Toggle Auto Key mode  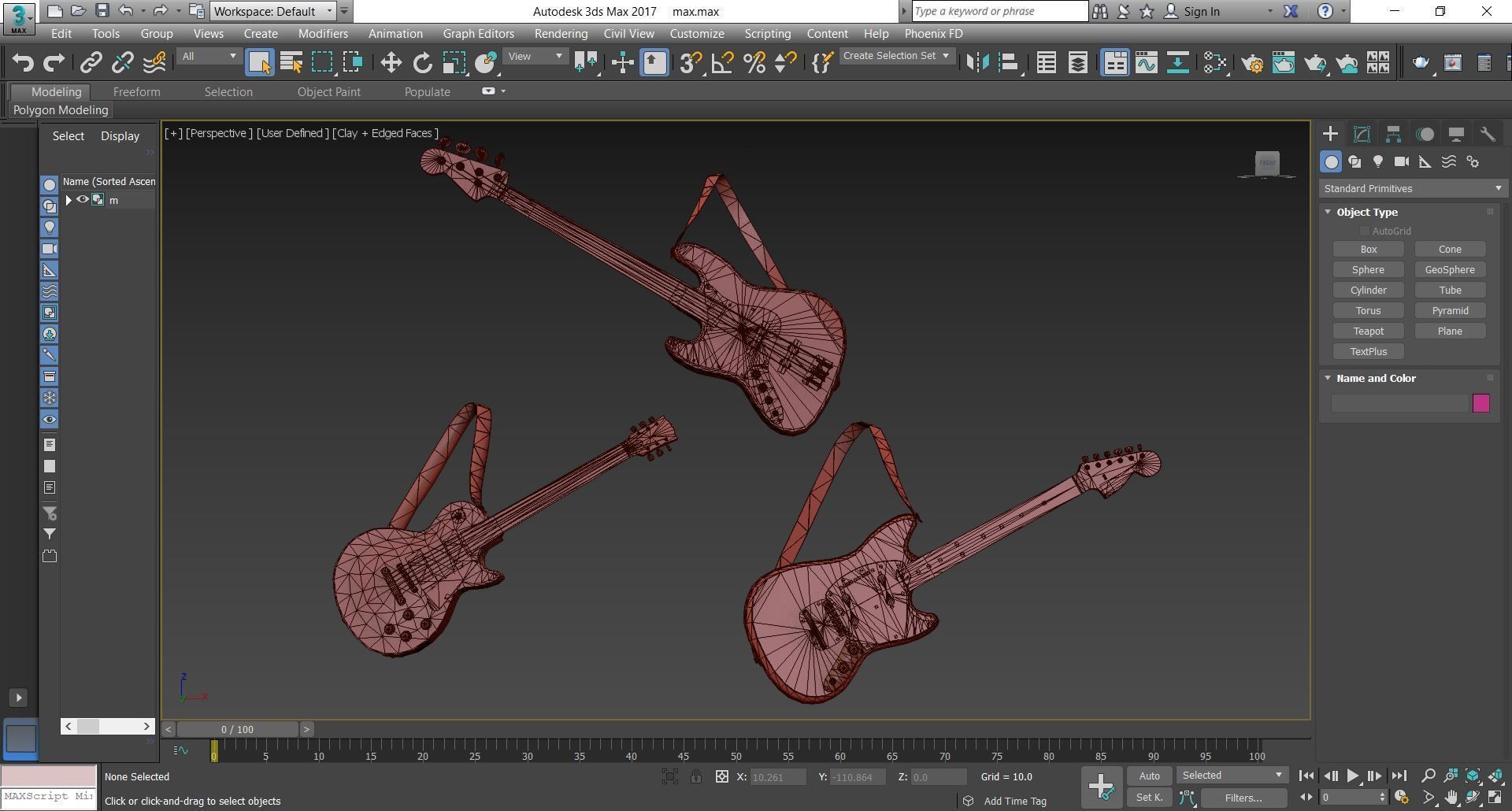click(x=1149, y=776)
